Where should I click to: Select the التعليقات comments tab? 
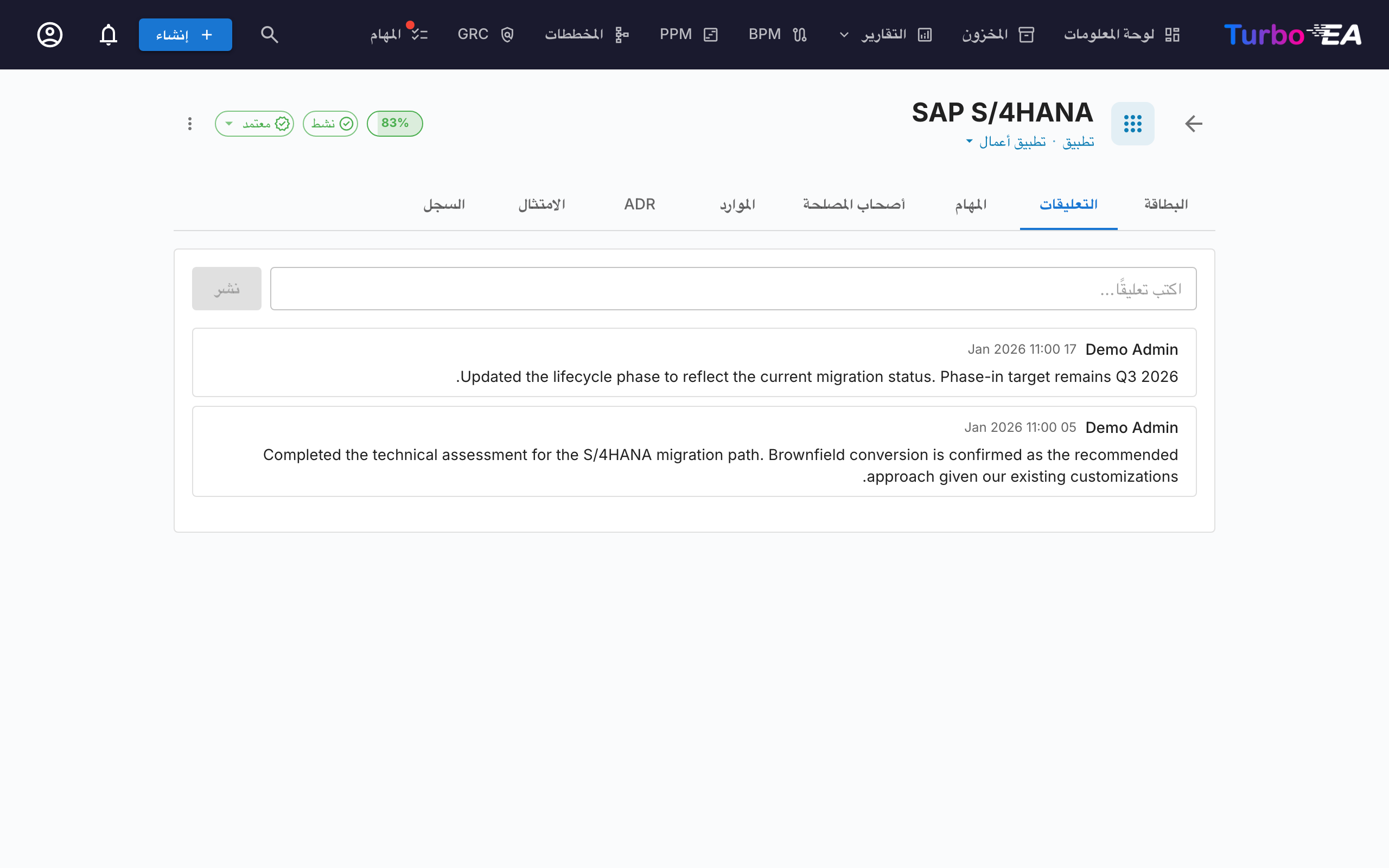1068,205
